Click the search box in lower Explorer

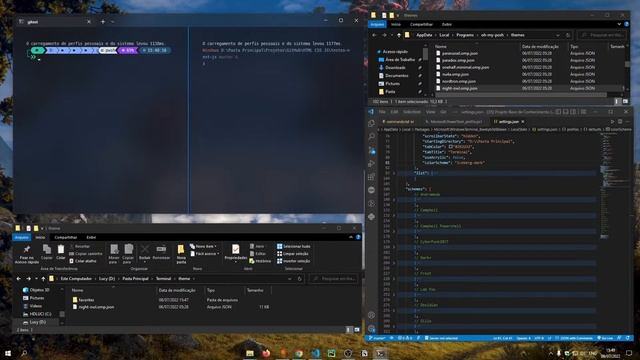pyautogui.click(x=333, y=279)
